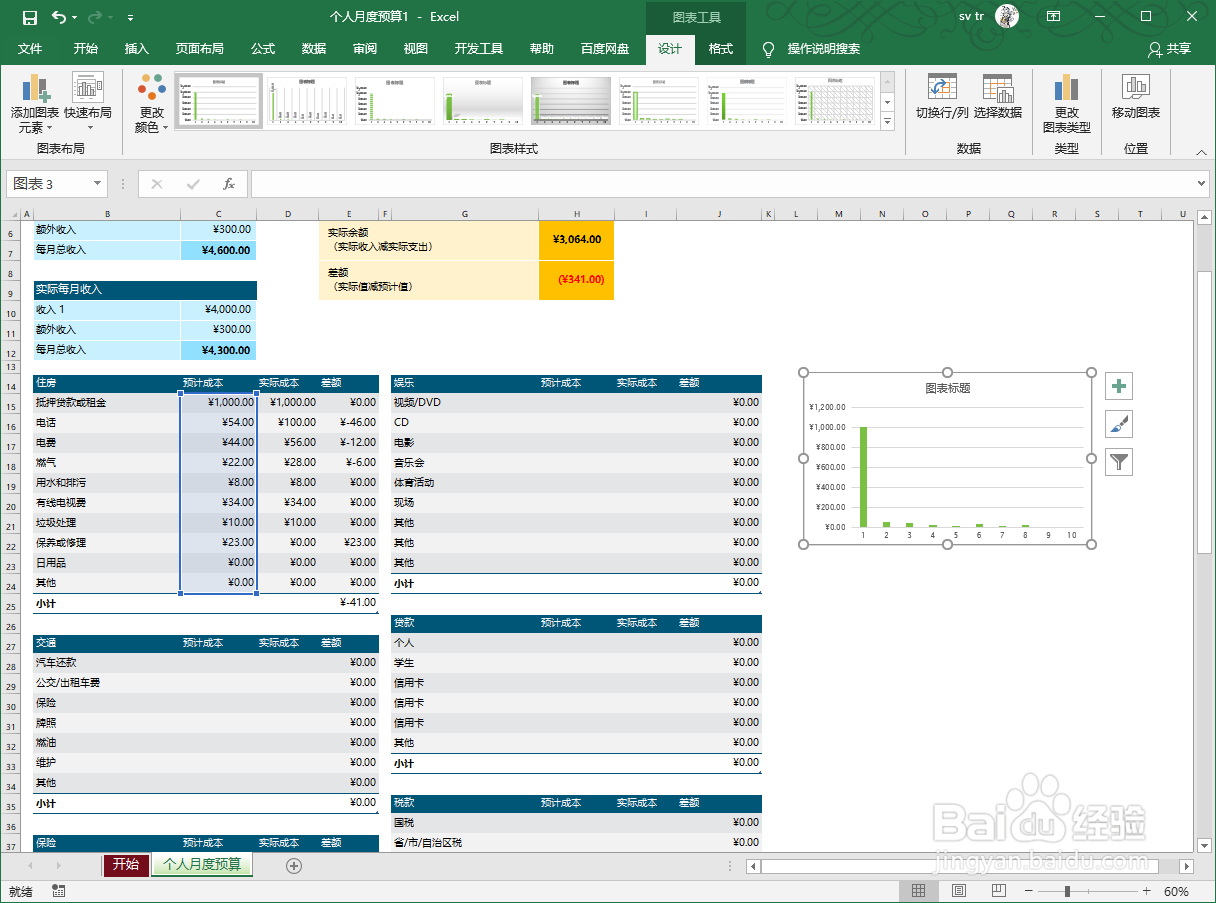Expand the chart styles gallery dropdown
1216x903 pixels.
pos(886,121)
